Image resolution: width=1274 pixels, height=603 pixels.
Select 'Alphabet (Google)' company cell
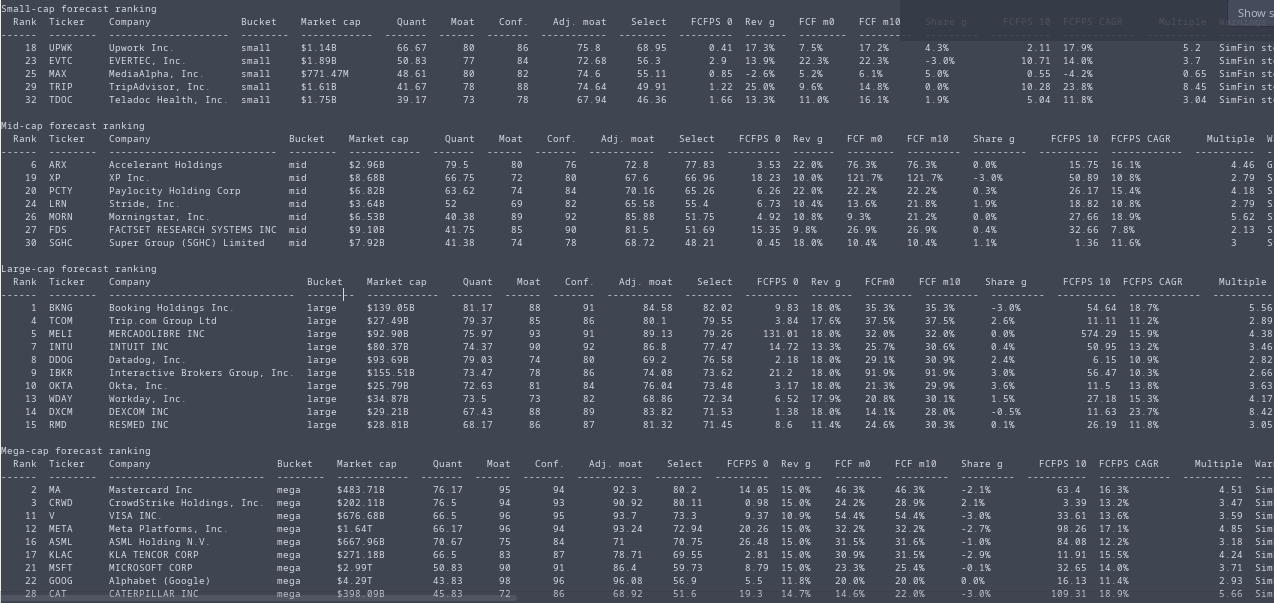click(x=159, y=581)
